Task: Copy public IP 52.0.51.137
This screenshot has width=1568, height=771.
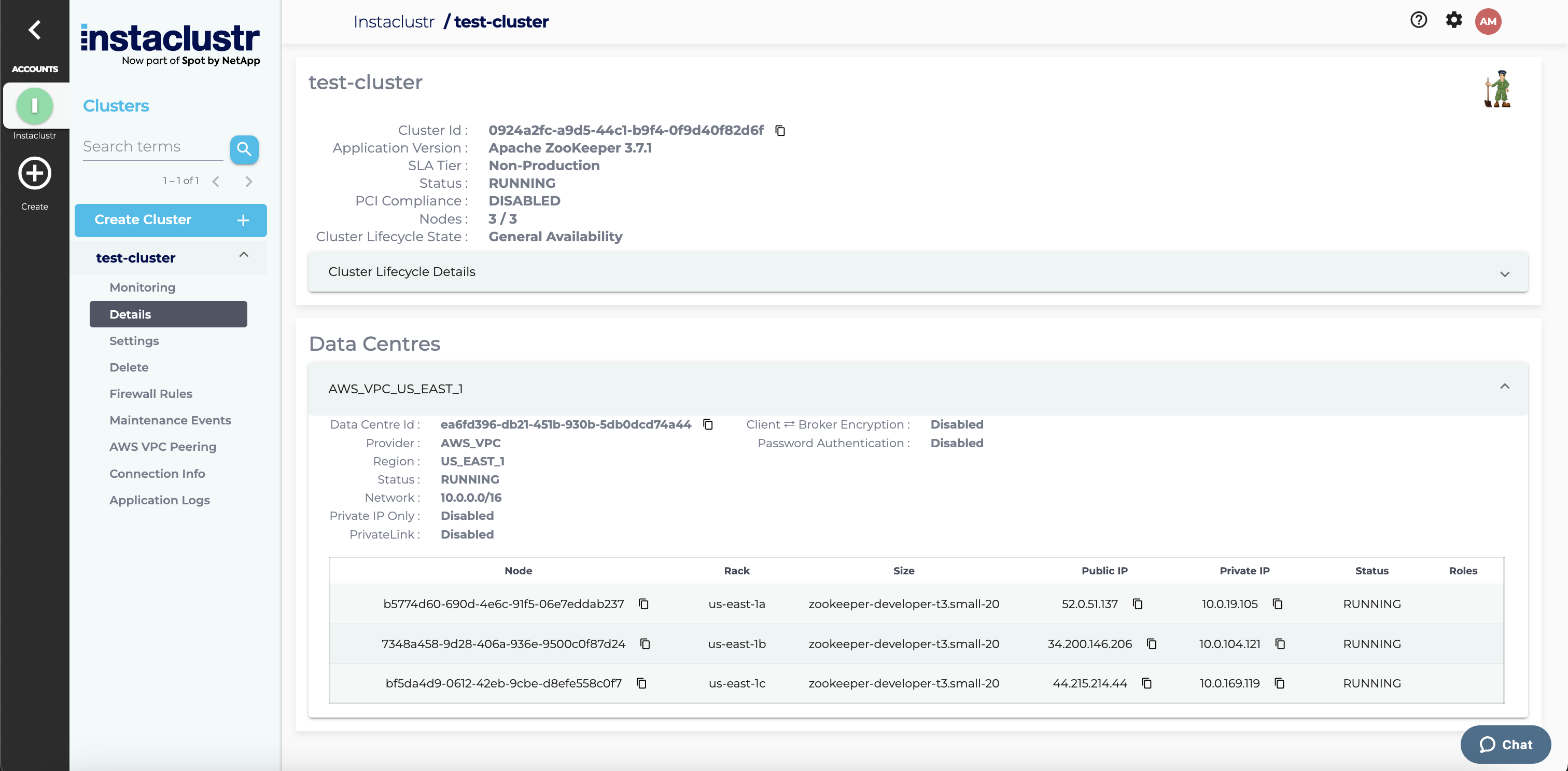Action: 1137,604
